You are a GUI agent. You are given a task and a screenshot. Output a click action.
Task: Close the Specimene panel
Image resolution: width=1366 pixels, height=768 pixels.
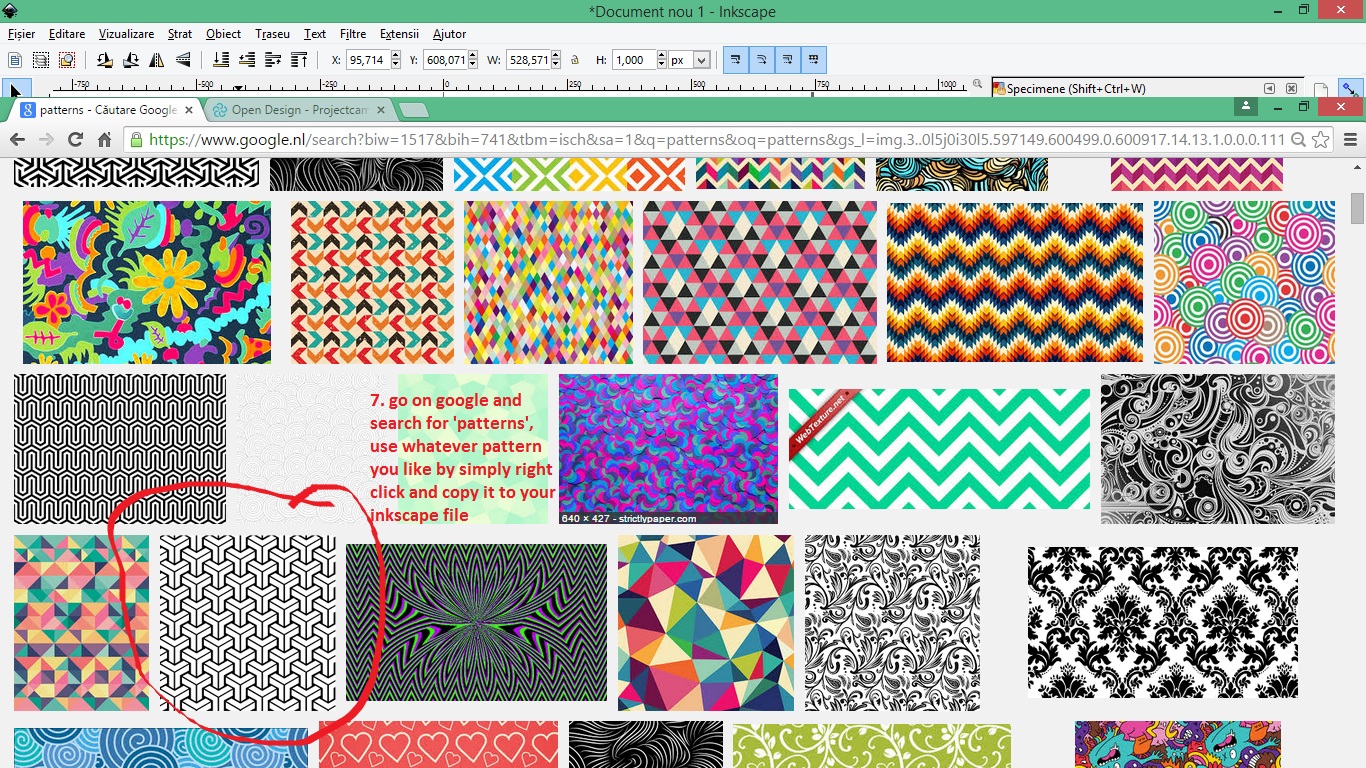[1291, 88]
